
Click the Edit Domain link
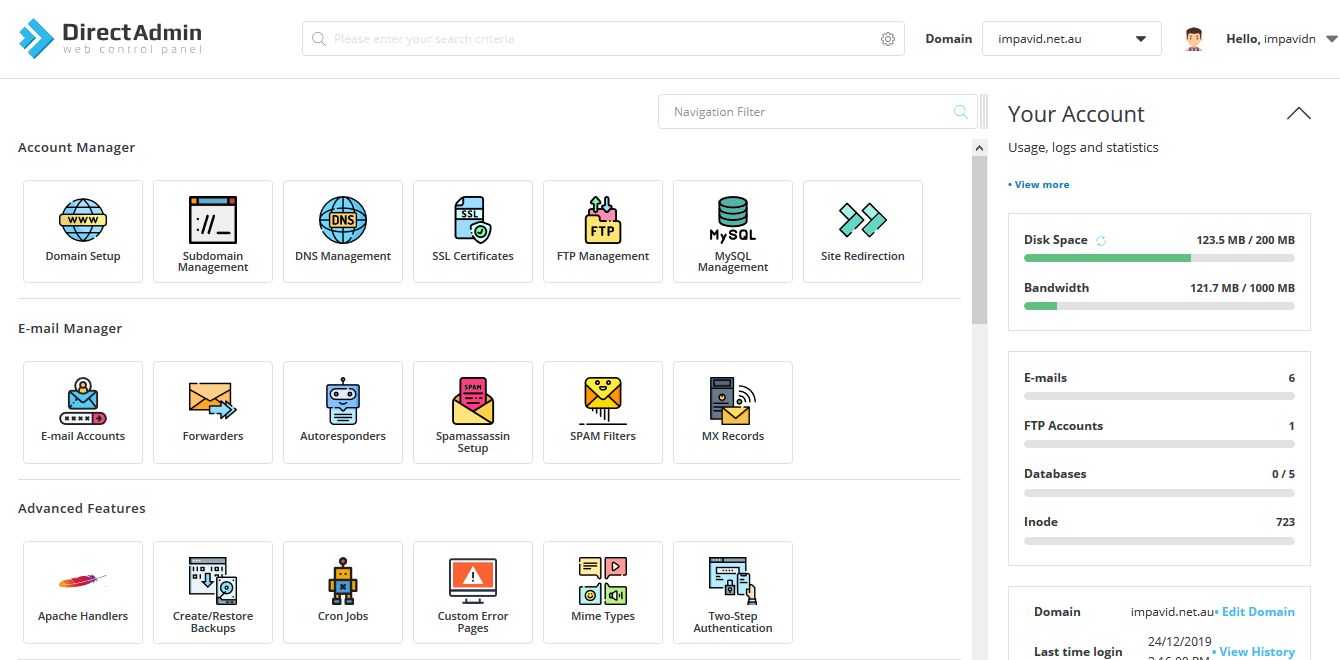coord(1257,612)
